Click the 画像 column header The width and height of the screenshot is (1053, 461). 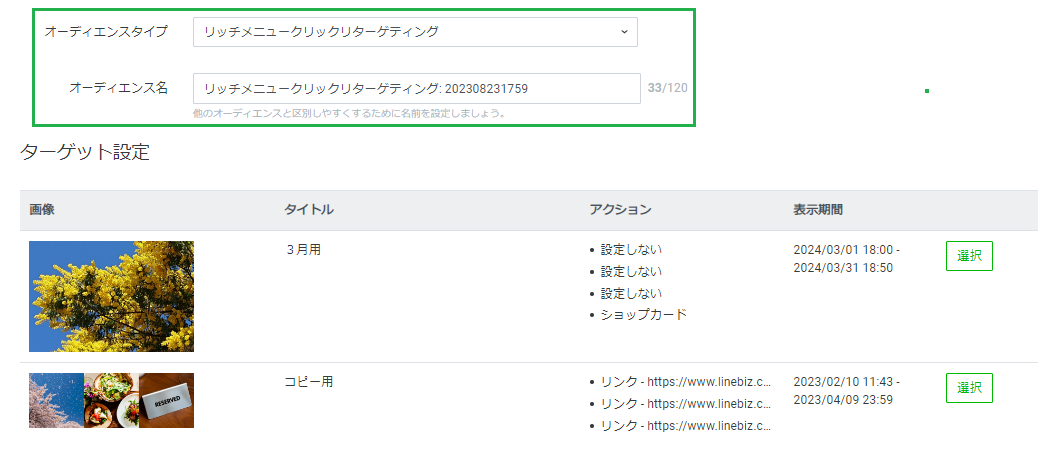coord(42,210)
